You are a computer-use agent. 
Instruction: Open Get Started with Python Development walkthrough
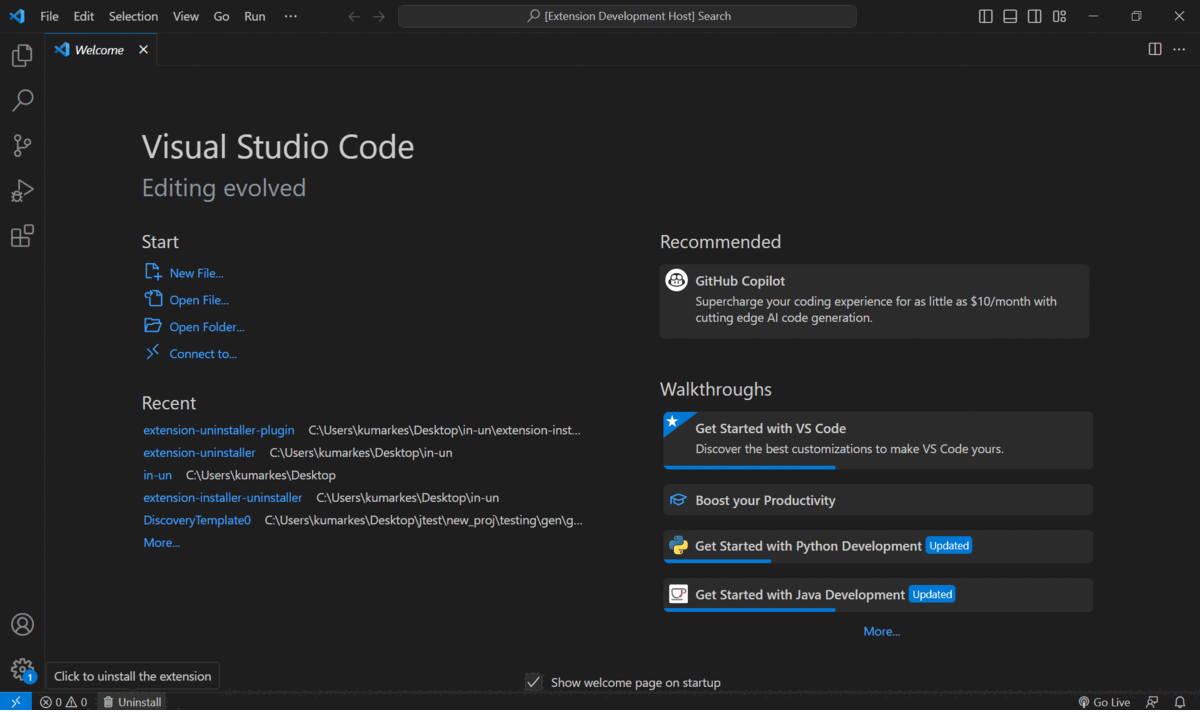coord(878,546)
